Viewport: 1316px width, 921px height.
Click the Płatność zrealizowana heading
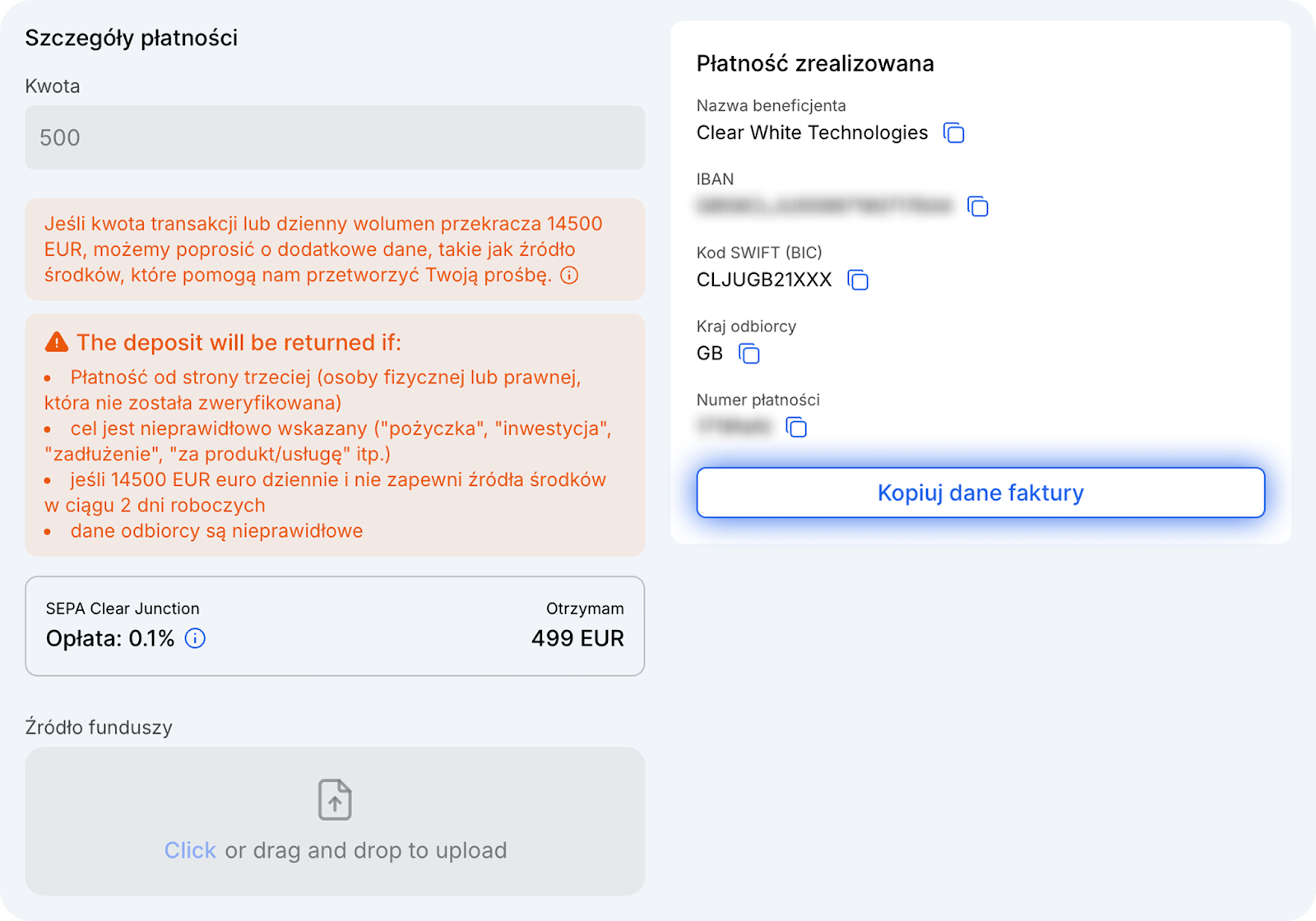815,63
